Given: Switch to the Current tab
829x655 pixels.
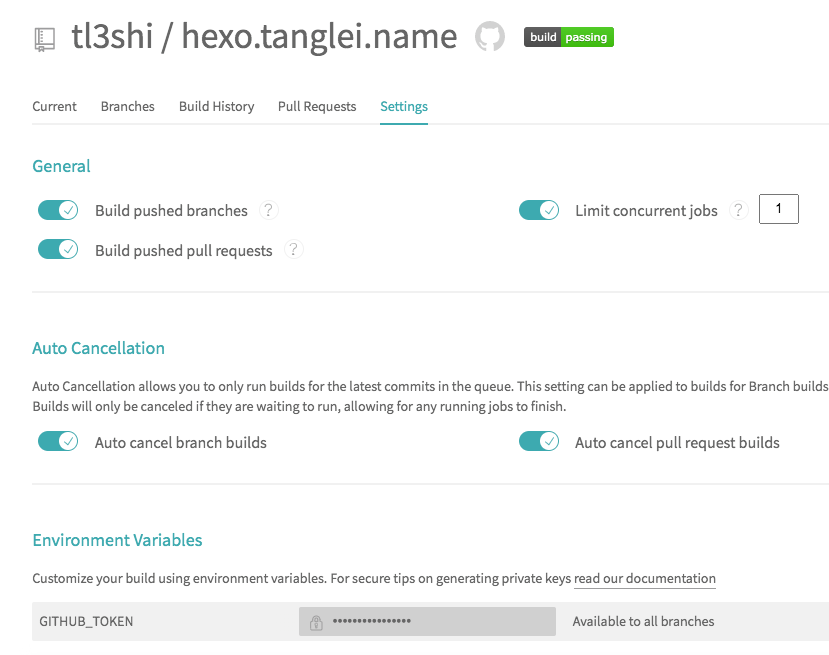Looking at the screenshot, I should coord(54,106).
